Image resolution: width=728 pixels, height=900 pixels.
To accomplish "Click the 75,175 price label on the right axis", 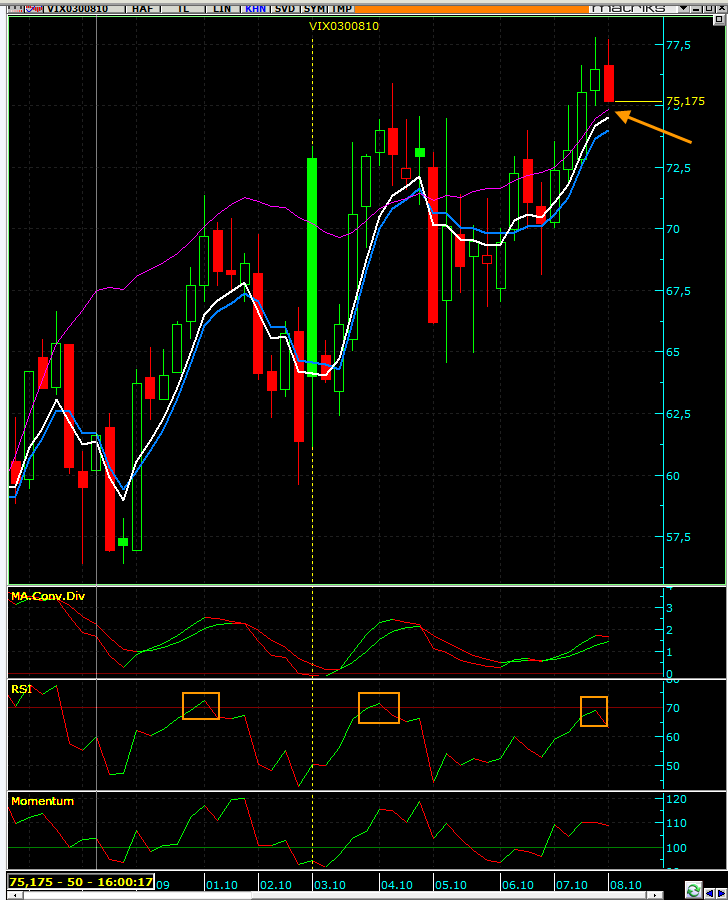I will 686,101.
